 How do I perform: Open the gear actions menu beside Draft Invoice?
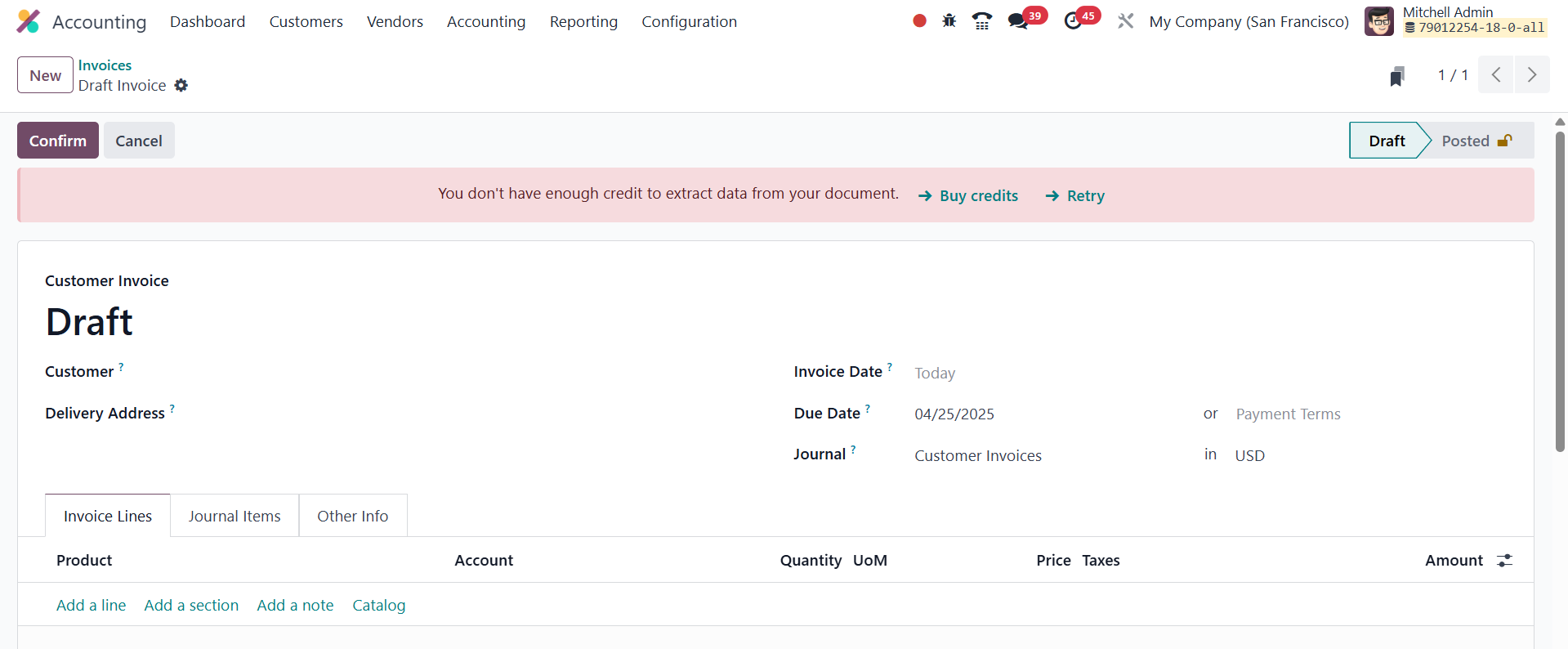pyautogui.click(x=181, y=86)
